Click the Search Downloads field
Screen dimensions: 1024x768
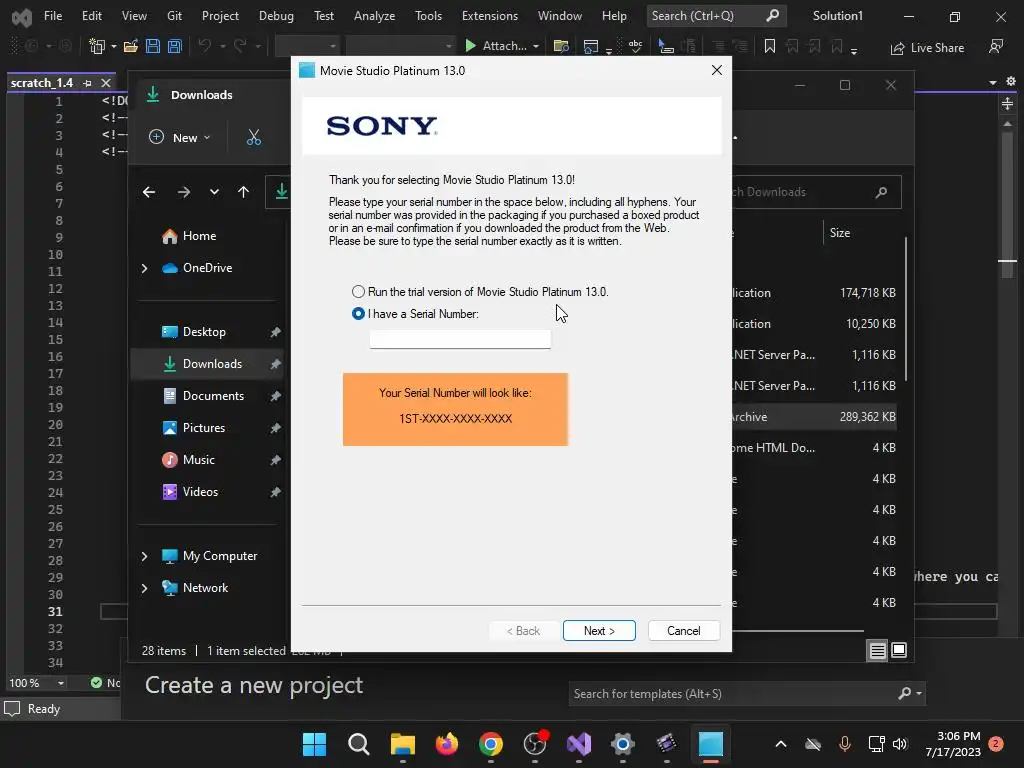[816, 192]
